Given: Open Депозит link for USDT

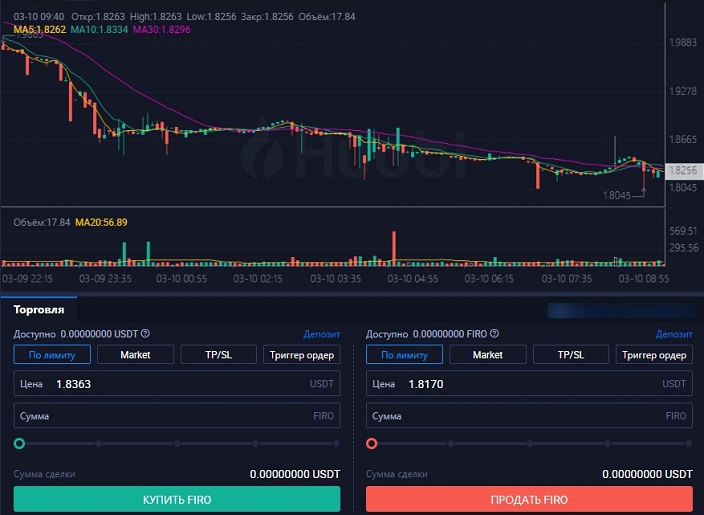Looking at the screenshot, I should [321, 334].
